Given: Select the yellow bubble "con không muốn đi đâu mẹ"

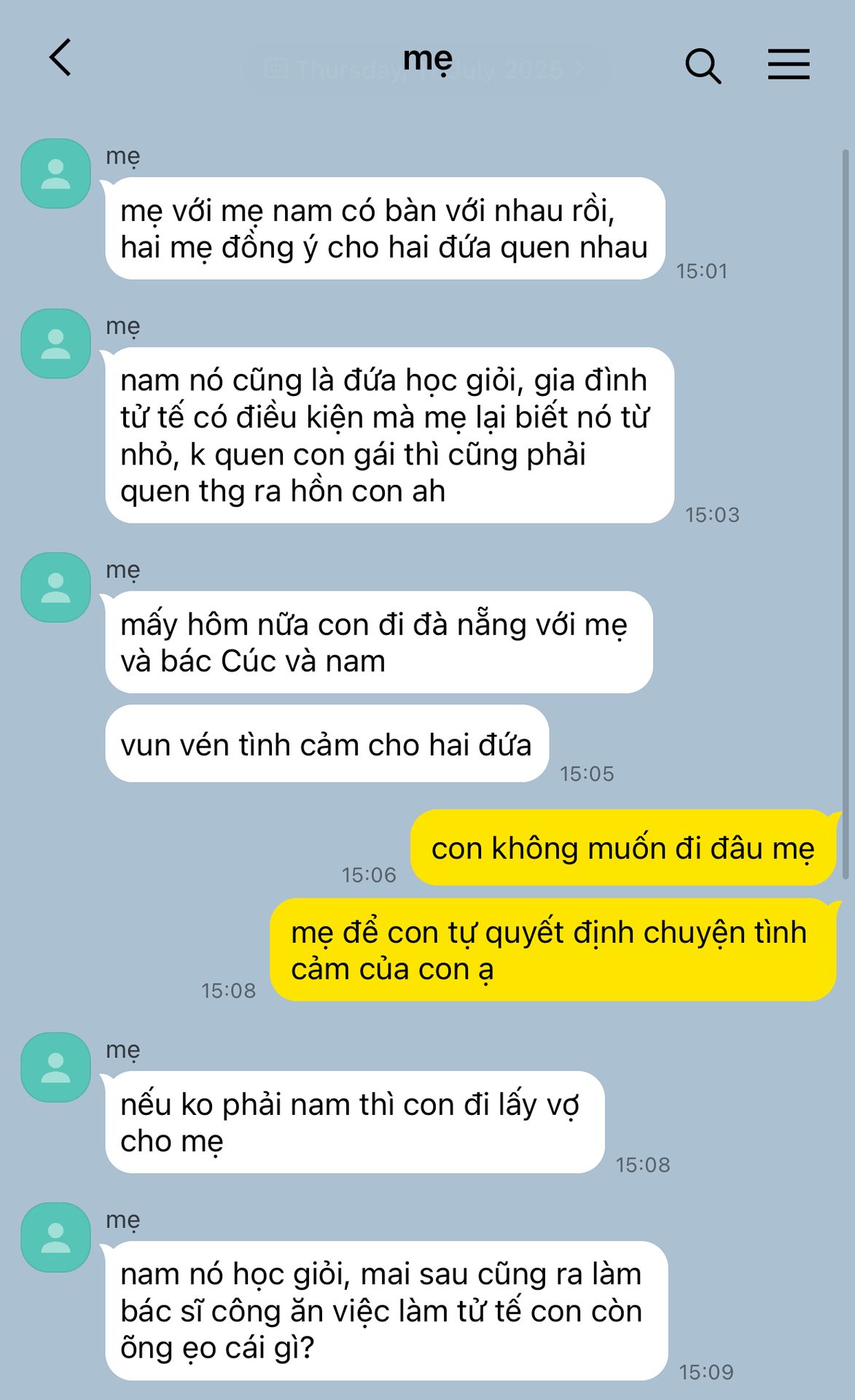Looking at the screenshot, I should 623,847.
